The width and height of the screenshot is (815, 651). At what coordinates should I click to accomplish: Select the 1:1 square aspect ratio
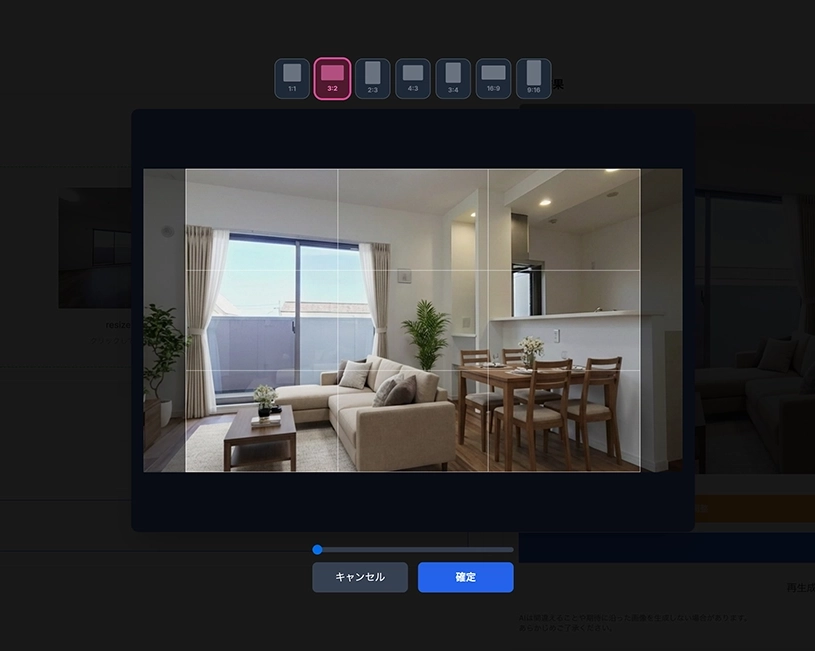point(292,78)
